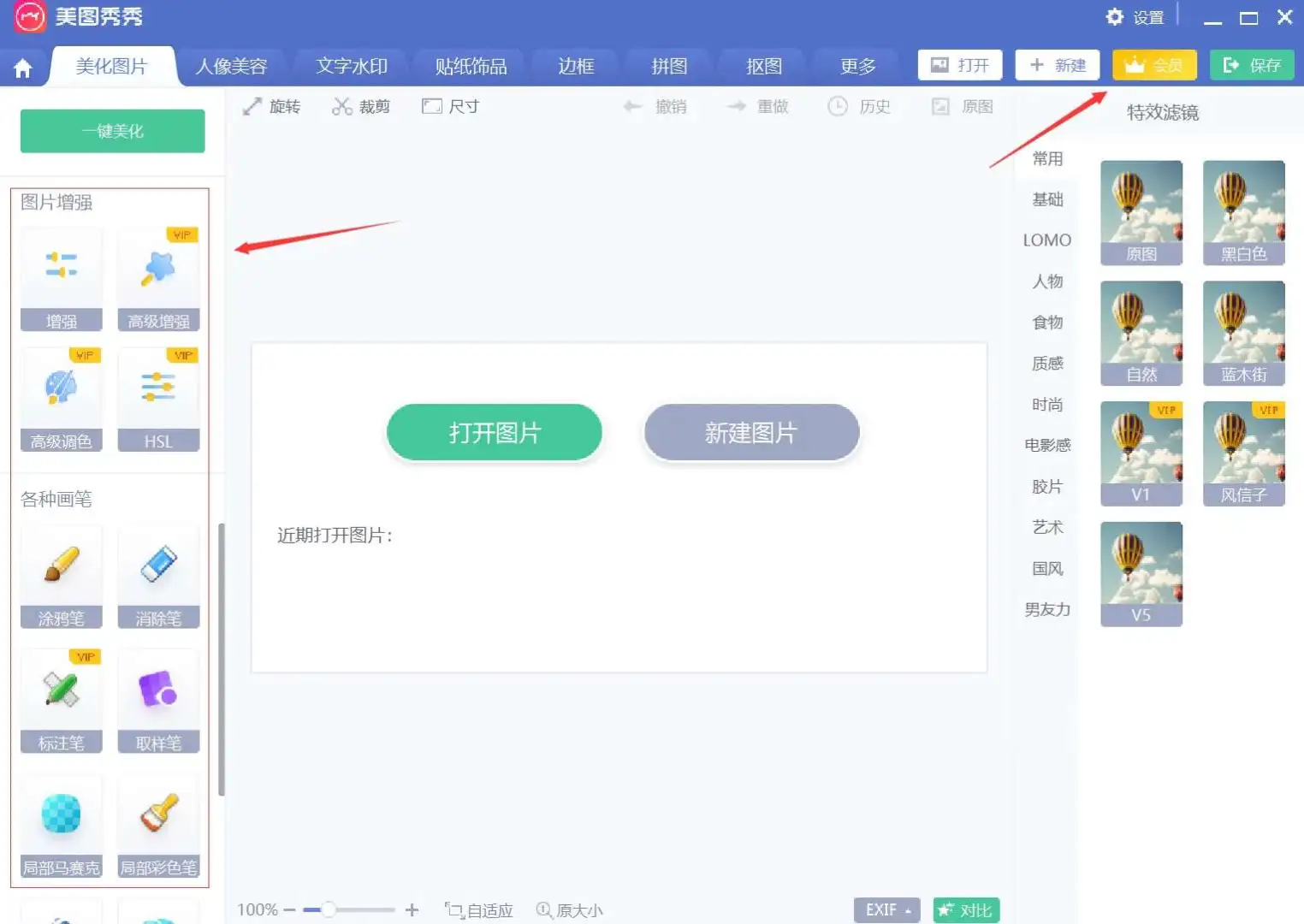Click the 打开图片 open image button
This screenshot has width=1304, height=924.
[x=494, y=432]
